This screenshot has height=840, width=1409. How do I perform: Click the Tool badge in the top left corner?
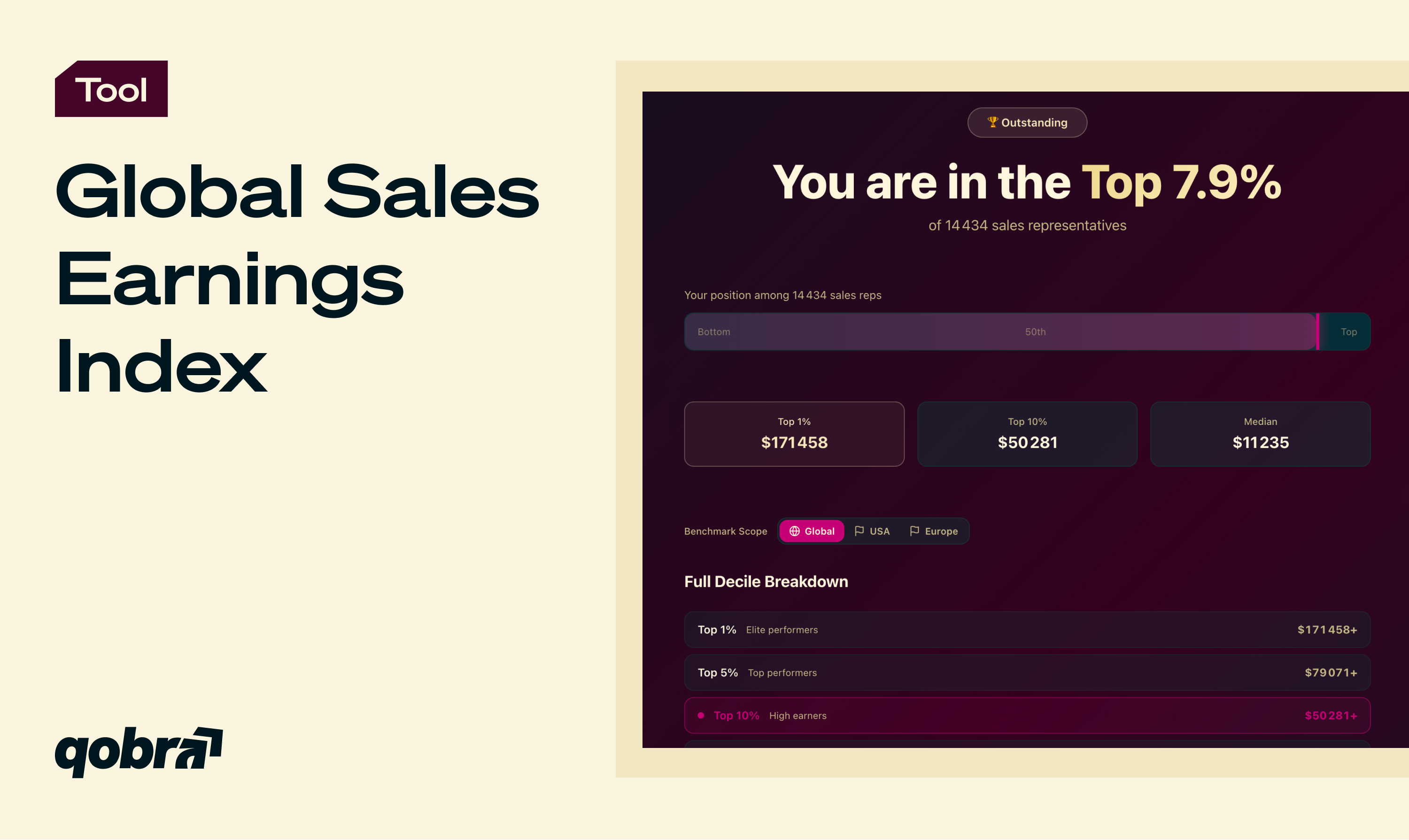[111, 88]
